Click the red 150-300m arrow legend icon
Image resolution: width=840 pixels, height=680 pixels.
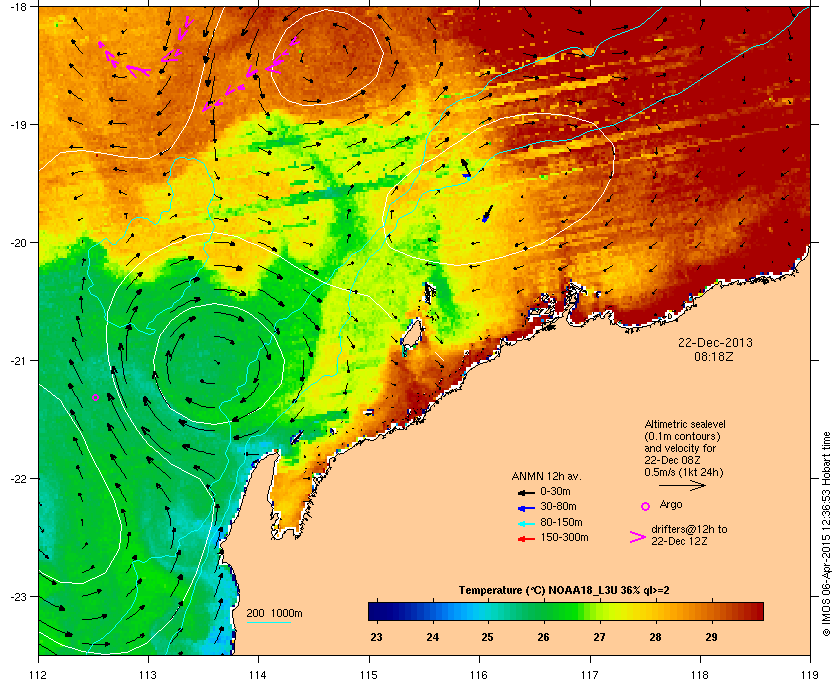526,538
